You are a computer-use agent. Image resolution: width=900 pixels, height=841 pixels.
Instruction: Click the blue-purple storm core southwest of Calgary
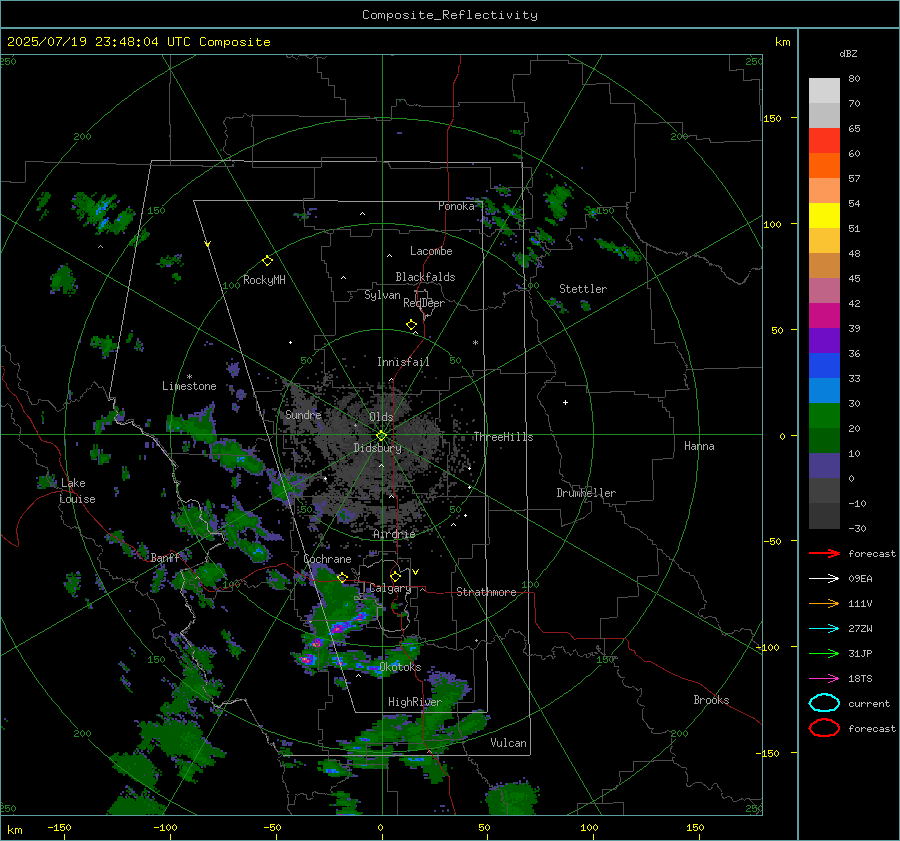340,627
